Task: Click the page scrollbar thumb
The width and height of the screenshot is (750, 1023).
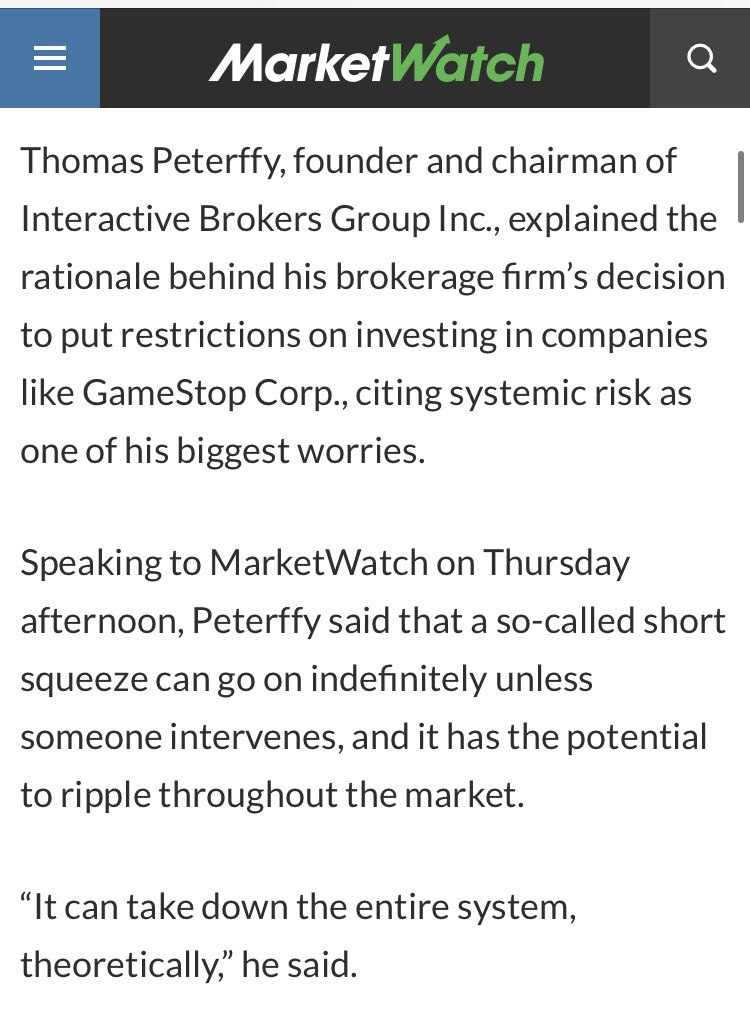Action: (741, 187)
